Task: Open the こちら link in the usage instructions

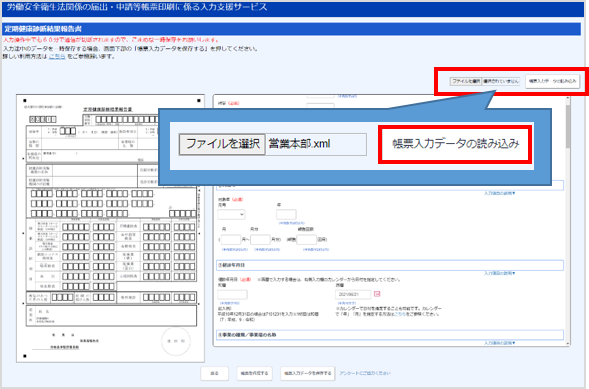Action: point(57,57)
